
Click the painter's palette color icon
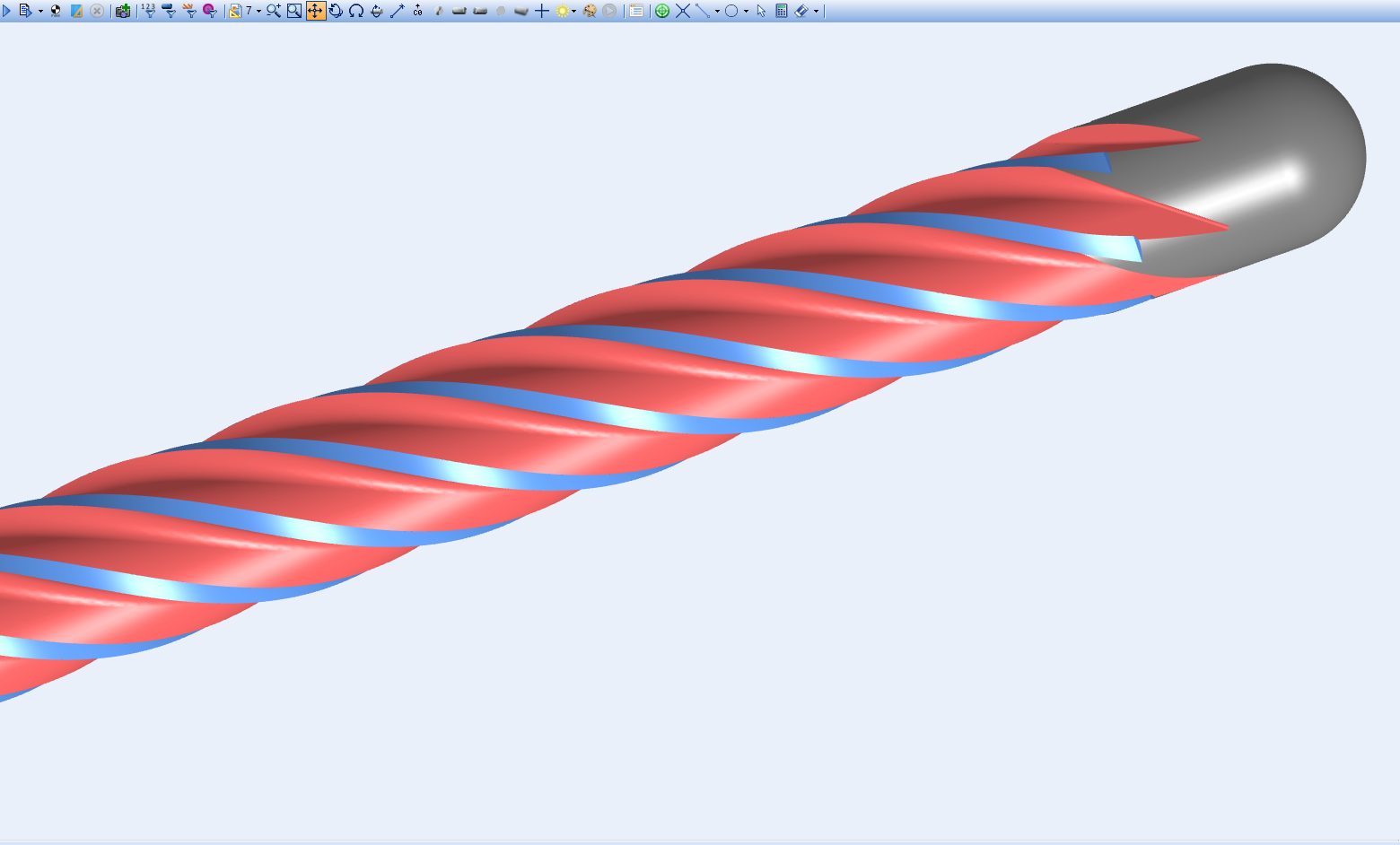(590, 11)
